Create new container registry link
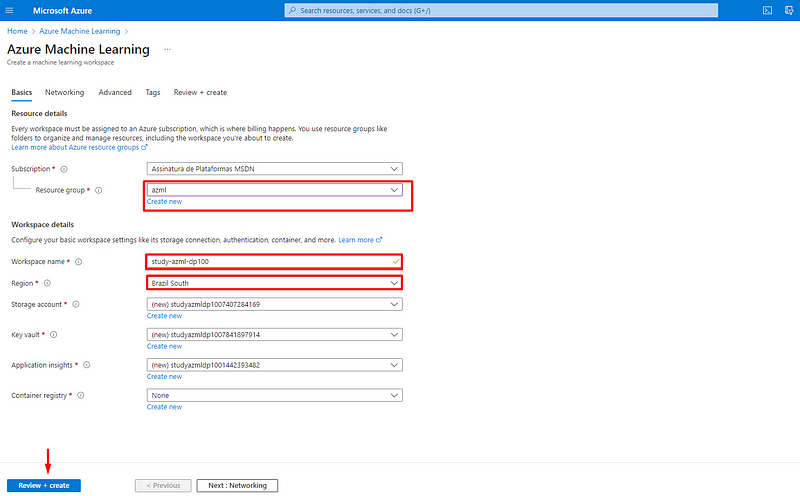 pyautogui.click(x=164, y=407)
